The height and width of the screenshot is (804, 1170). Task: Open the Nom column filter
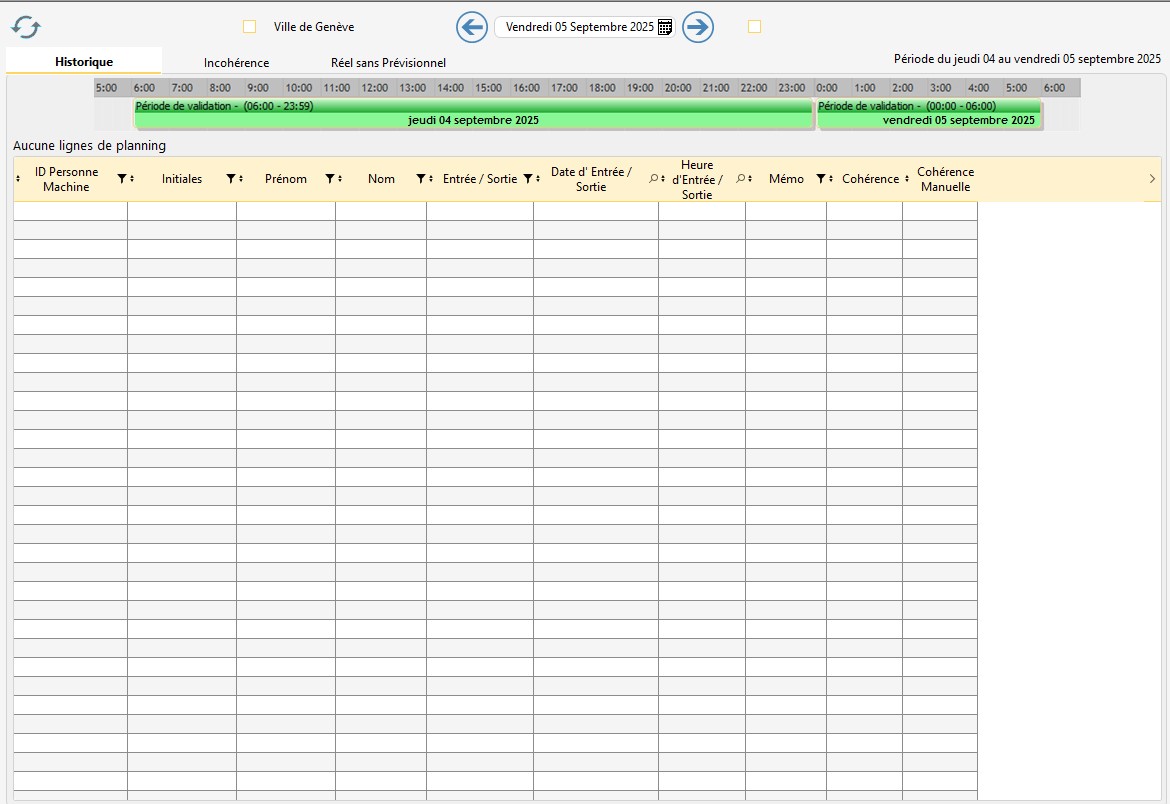(421, 179)
